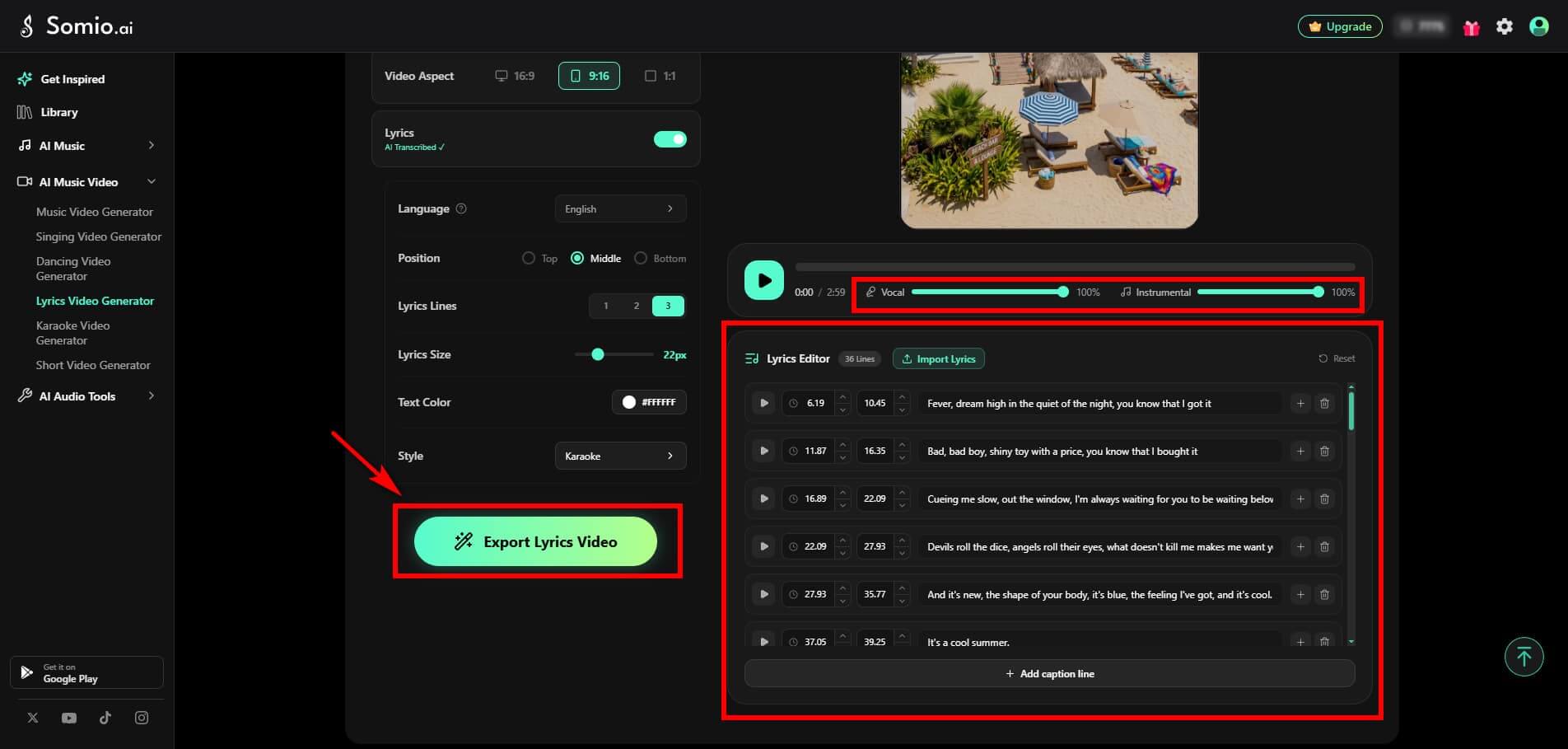This screenshot has height=749, width=1568.
Task: Collapse the AI Music Video sidebar section
Action: click(x=86, y=181)
